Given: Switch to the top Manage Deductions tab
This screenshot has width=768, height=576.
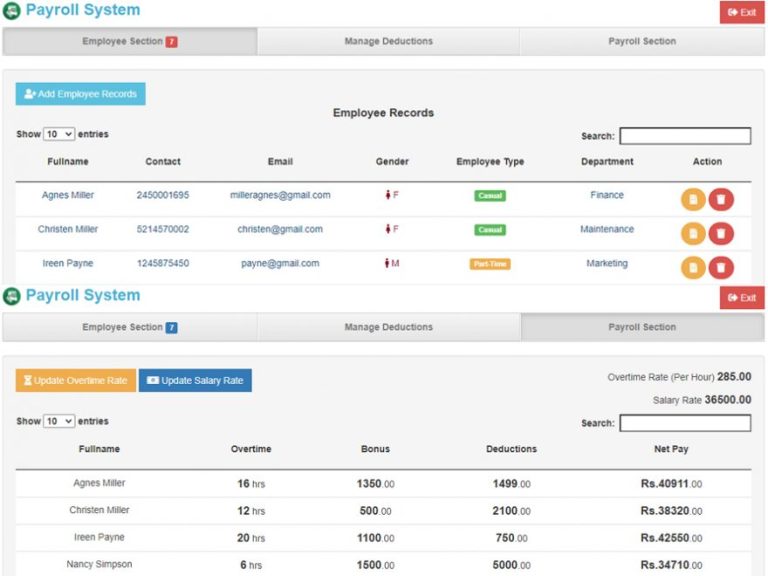Looking at the screenshot, I should 388,41.
